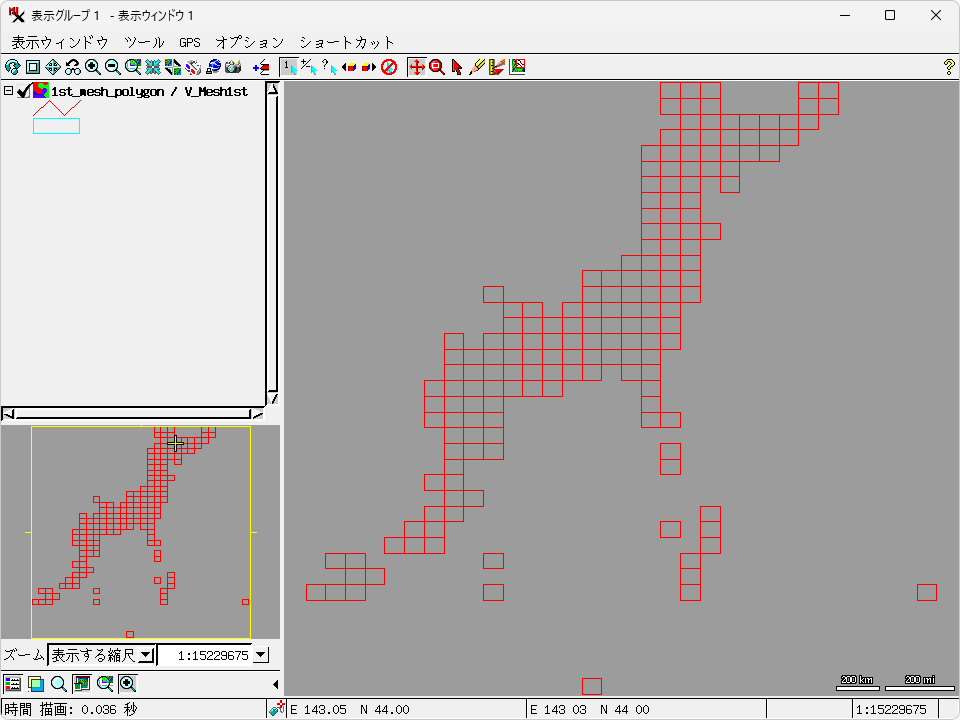
Task: Click the magnifier minus zoom-out icon
Action: tap(113, 67)
